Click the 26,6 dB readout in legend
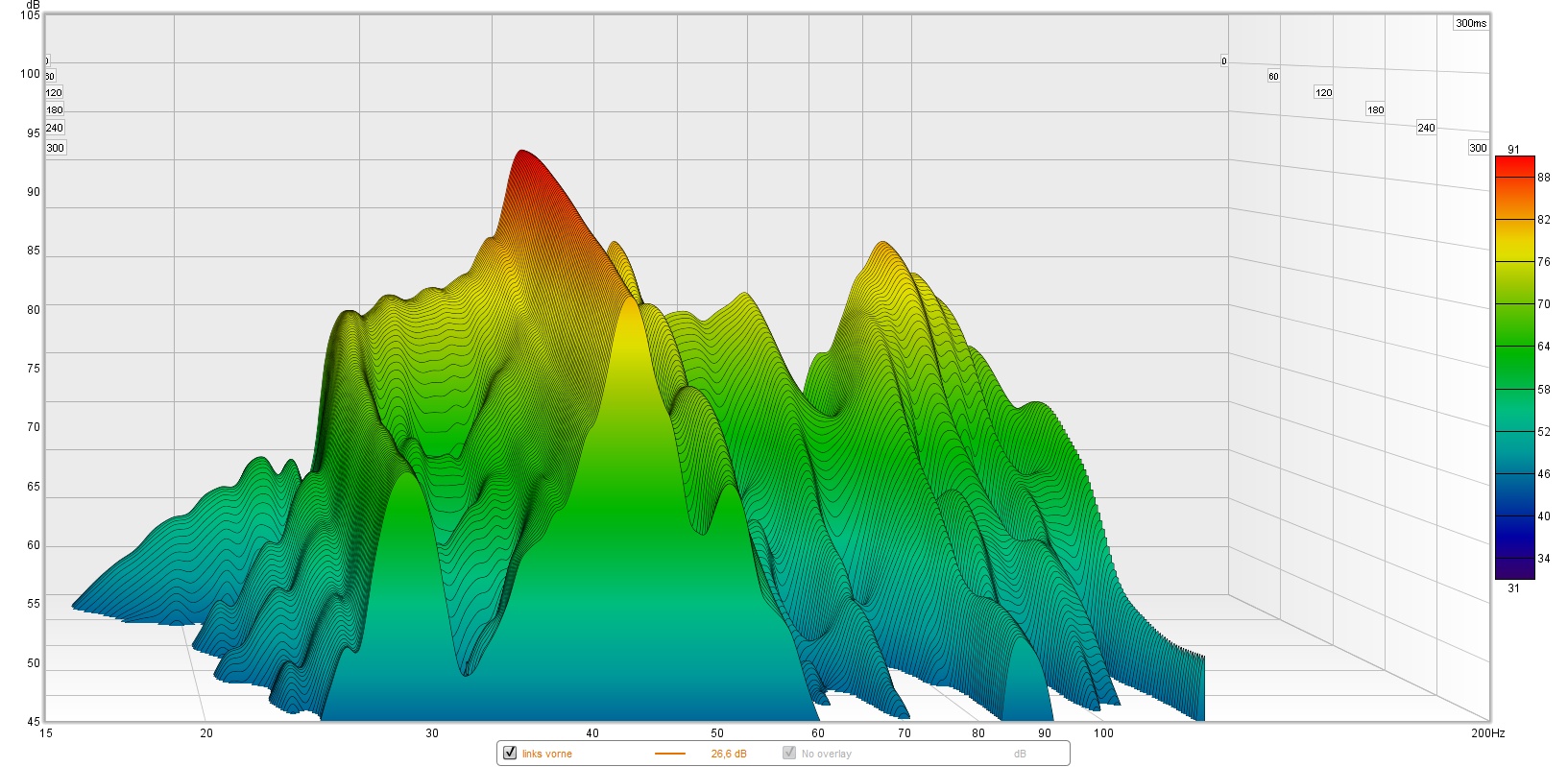Image resolution: width=1568 pixels, height=767 pixels. click(728, 755)
